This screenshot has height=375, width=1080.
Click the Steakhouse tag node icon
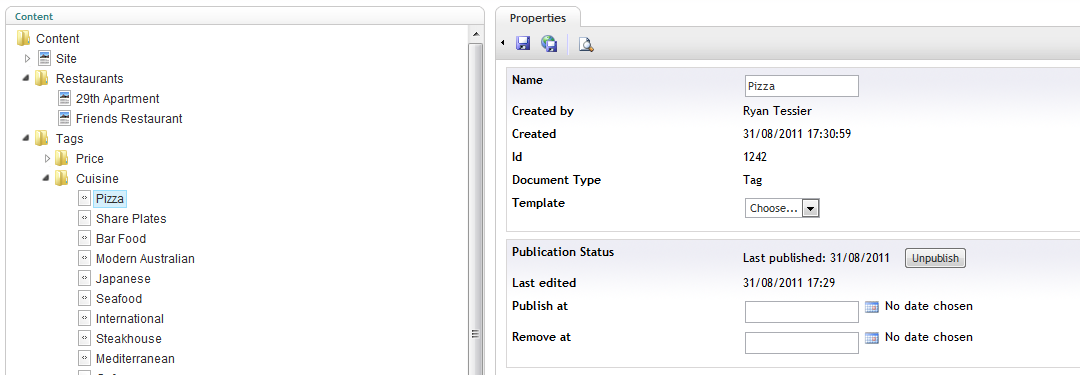pyautogui.click(x=84, y=338)
